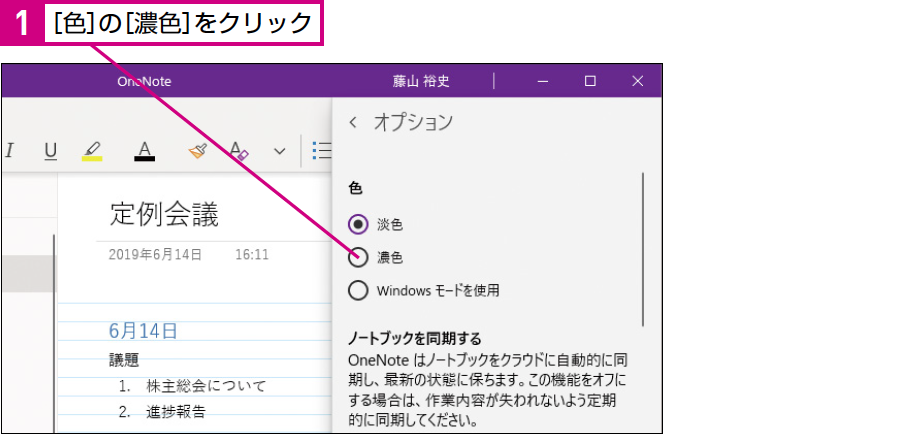Enable Windows モードを使用 radio button

pos(358,291)
